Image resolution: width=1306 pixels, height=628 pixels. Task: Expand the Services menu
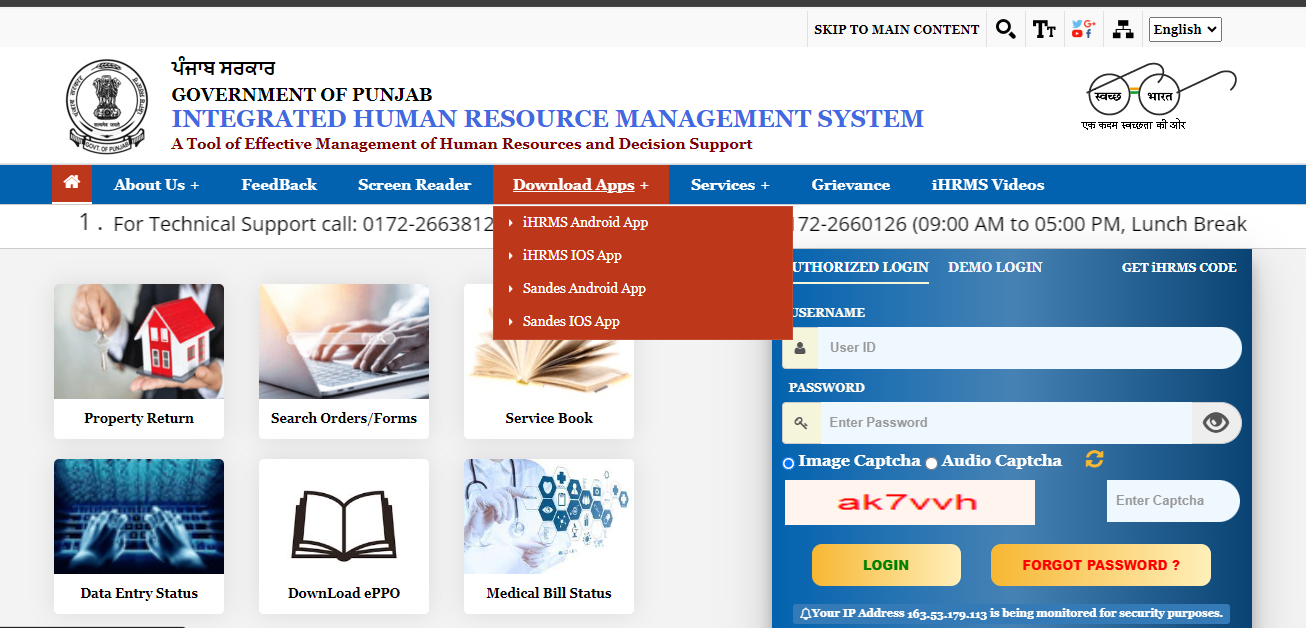[730, 185]
